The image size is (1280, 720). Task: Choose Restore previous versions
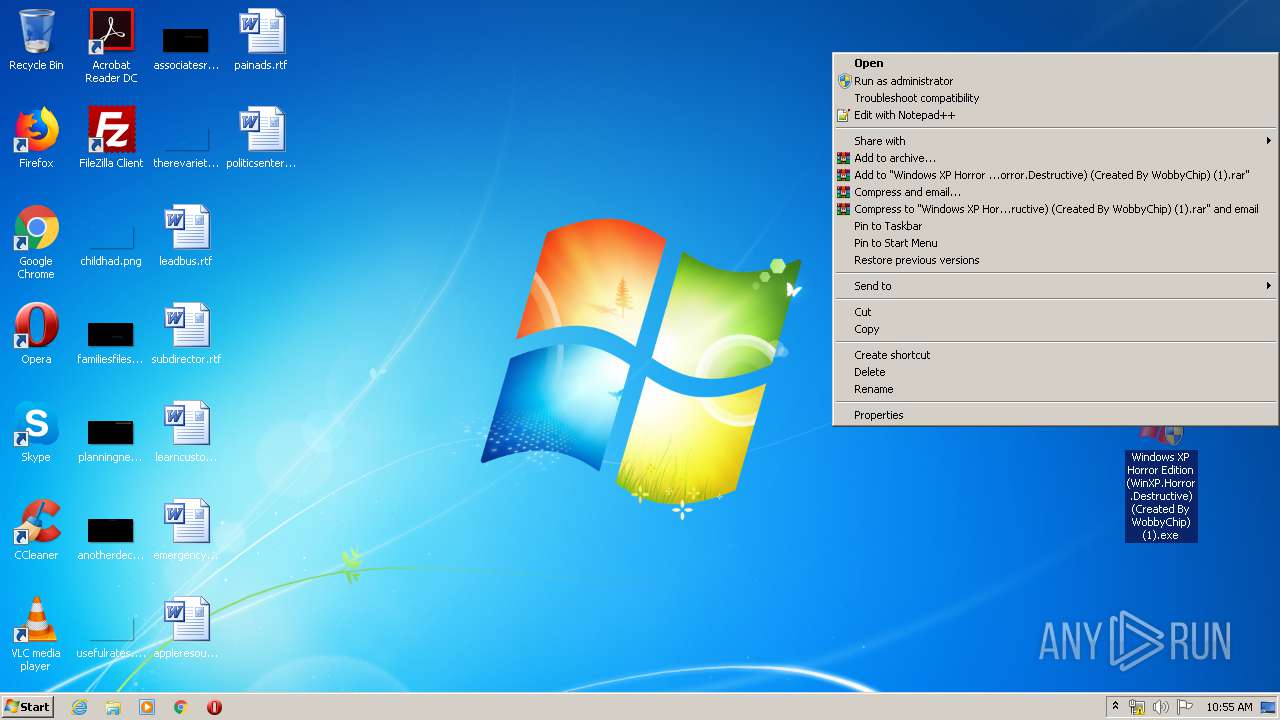click(x=1055, y=260)
